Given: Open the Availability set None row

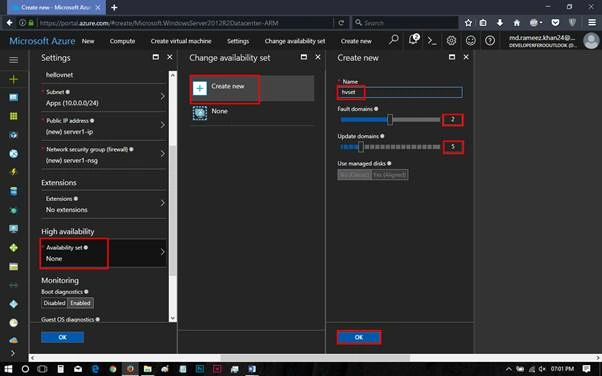Looking at the screenshot, I should (104, 253).
